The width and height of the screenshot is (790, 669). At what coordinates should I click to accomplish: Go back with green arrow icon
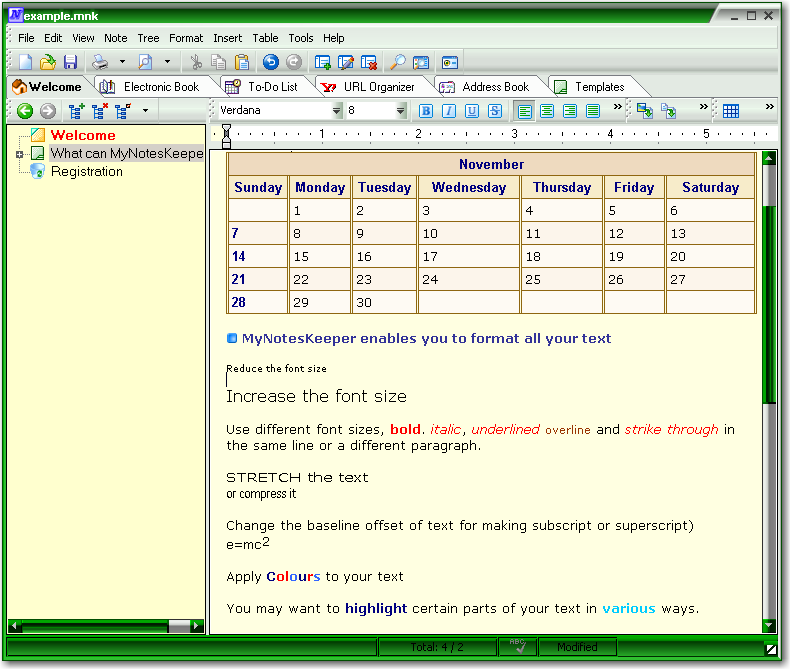pyautogui.click(x=25, y=111)
